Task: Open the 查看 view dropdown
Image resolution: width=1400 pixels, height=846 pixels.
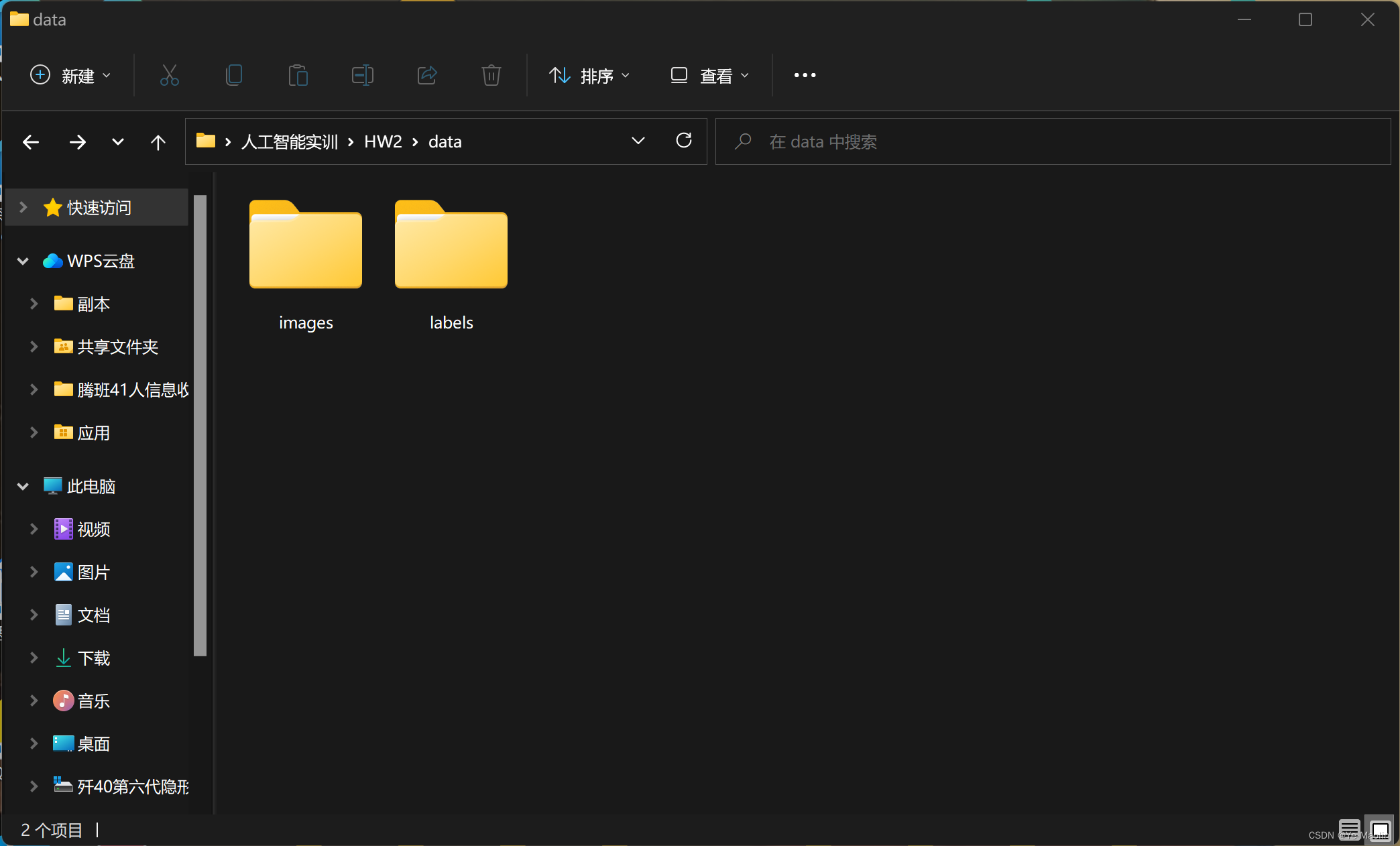Action: [x=710, y=76]
